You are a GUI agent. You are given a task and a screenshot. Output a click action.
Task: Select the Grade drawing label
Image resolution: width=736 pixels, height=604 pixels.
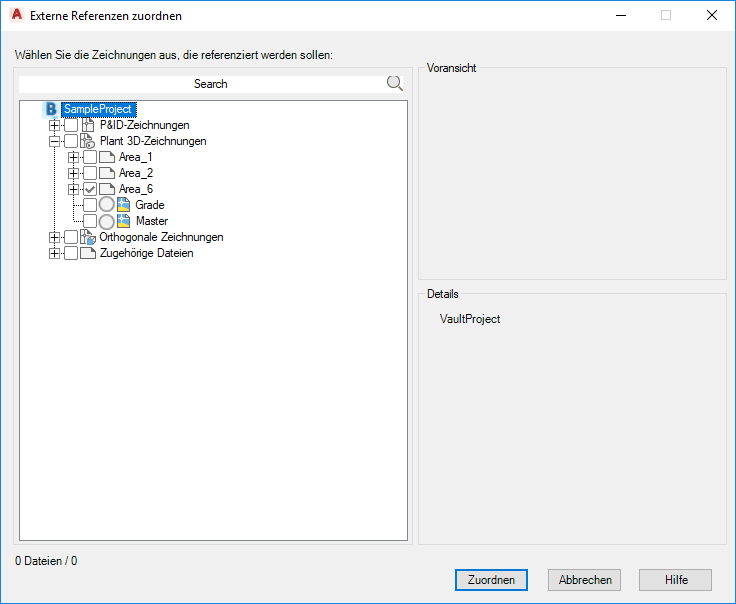coord(150,205)
